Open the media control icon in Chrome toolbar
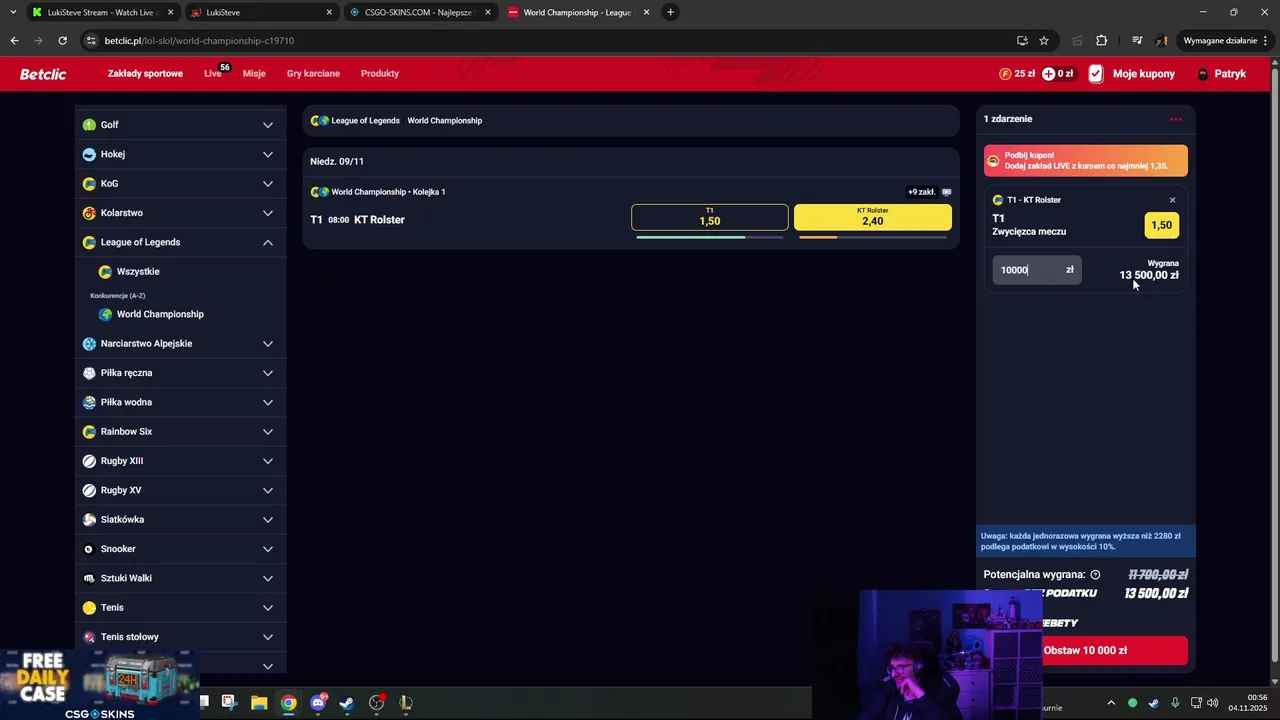The width and height of the screenshot is (1280, 720). [x=1137, y=41]
